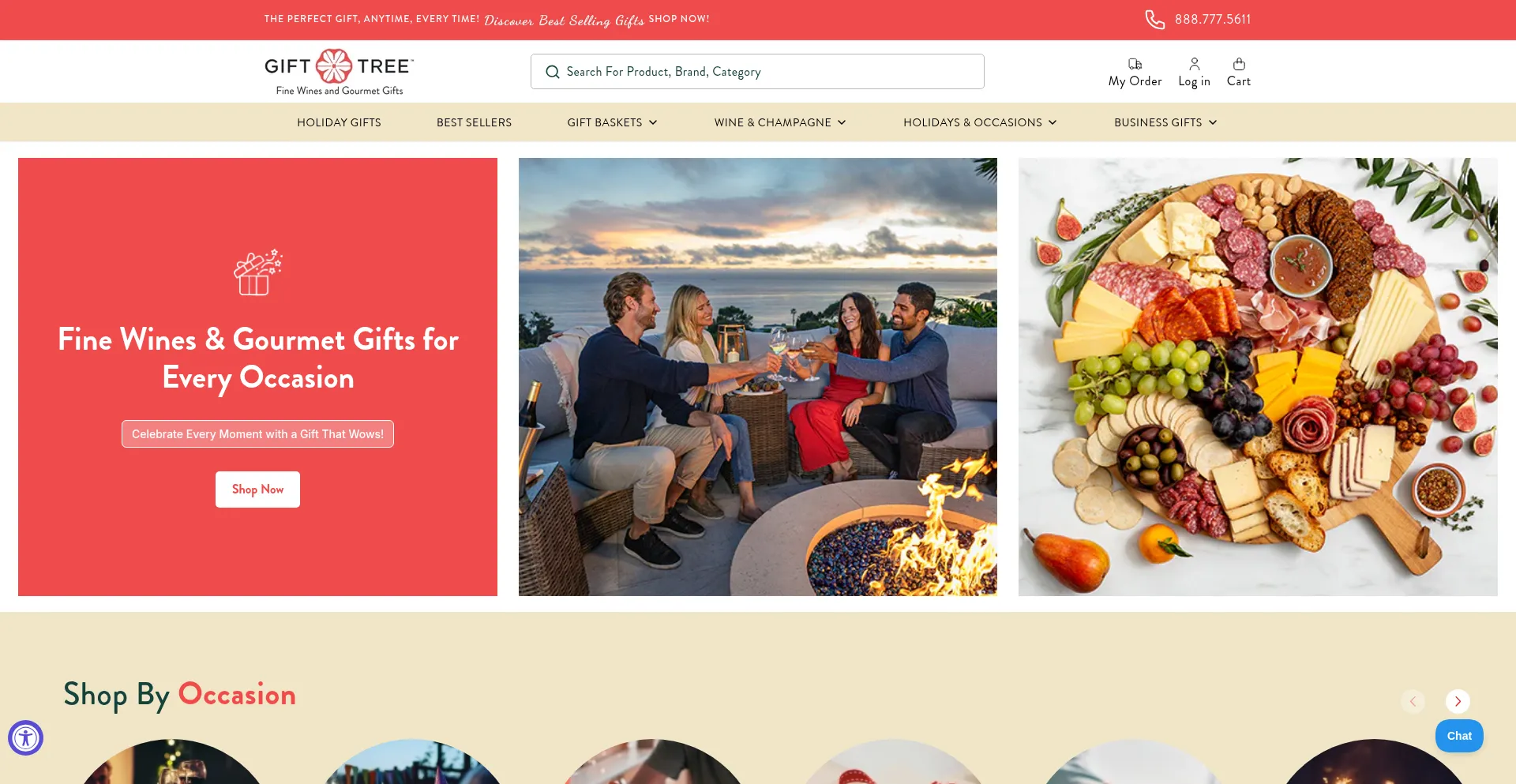
Task: Click the My Order truck icon
Action: (1135, 64)
